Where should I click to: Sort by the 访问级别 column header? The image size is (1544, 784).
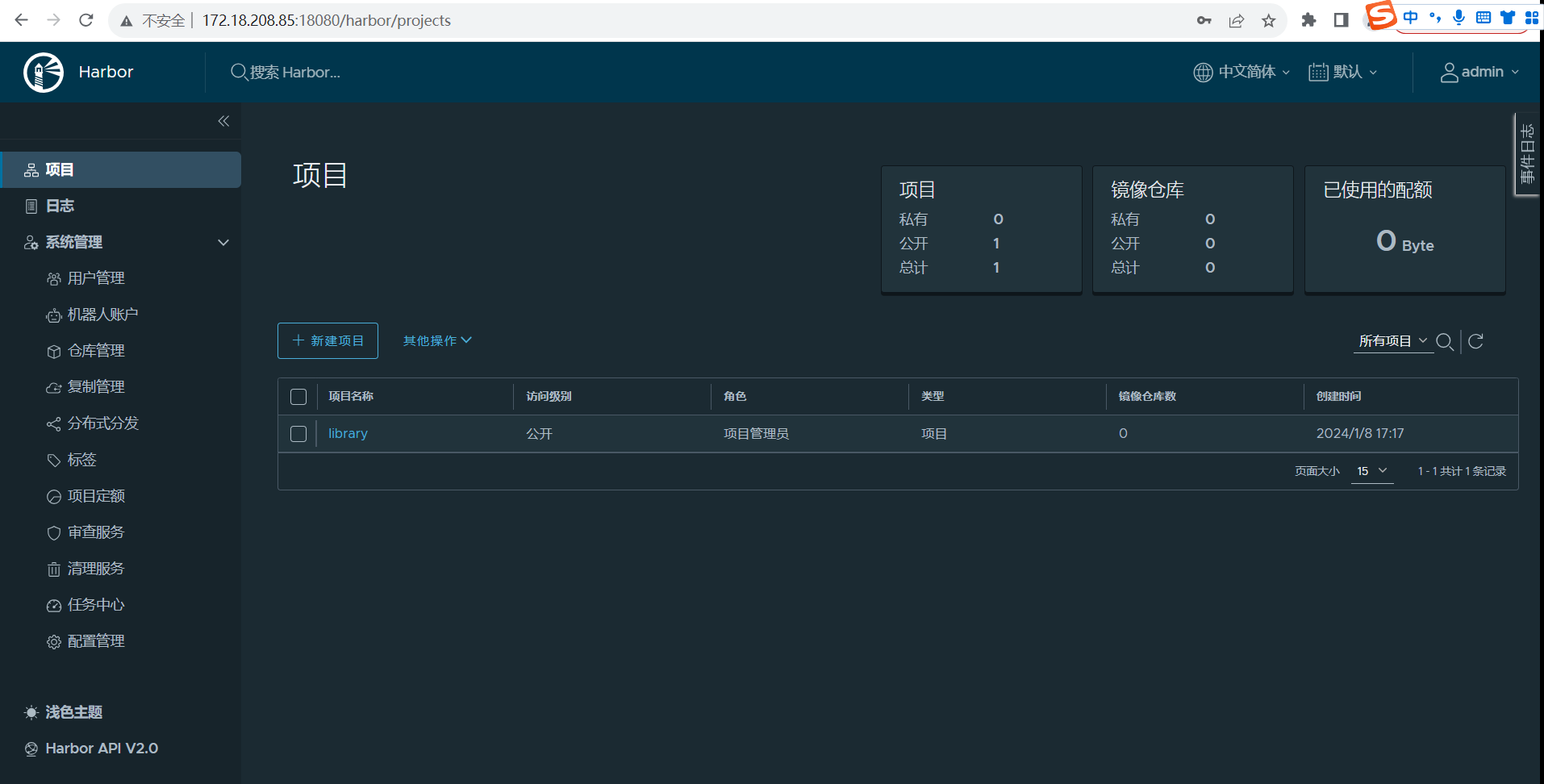pos(549,396)
